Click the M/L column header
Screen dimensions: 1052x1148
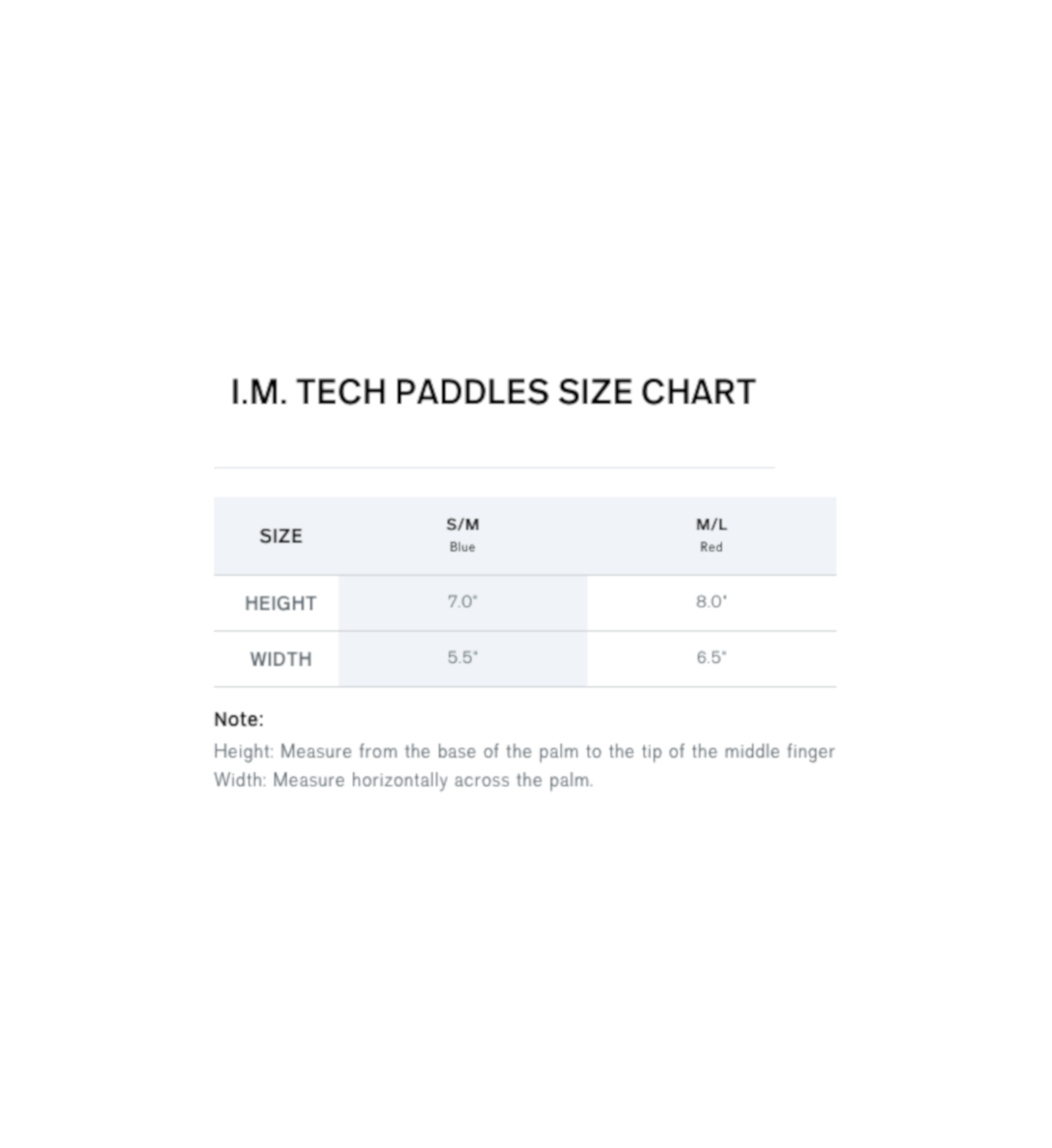click(711, 524)
